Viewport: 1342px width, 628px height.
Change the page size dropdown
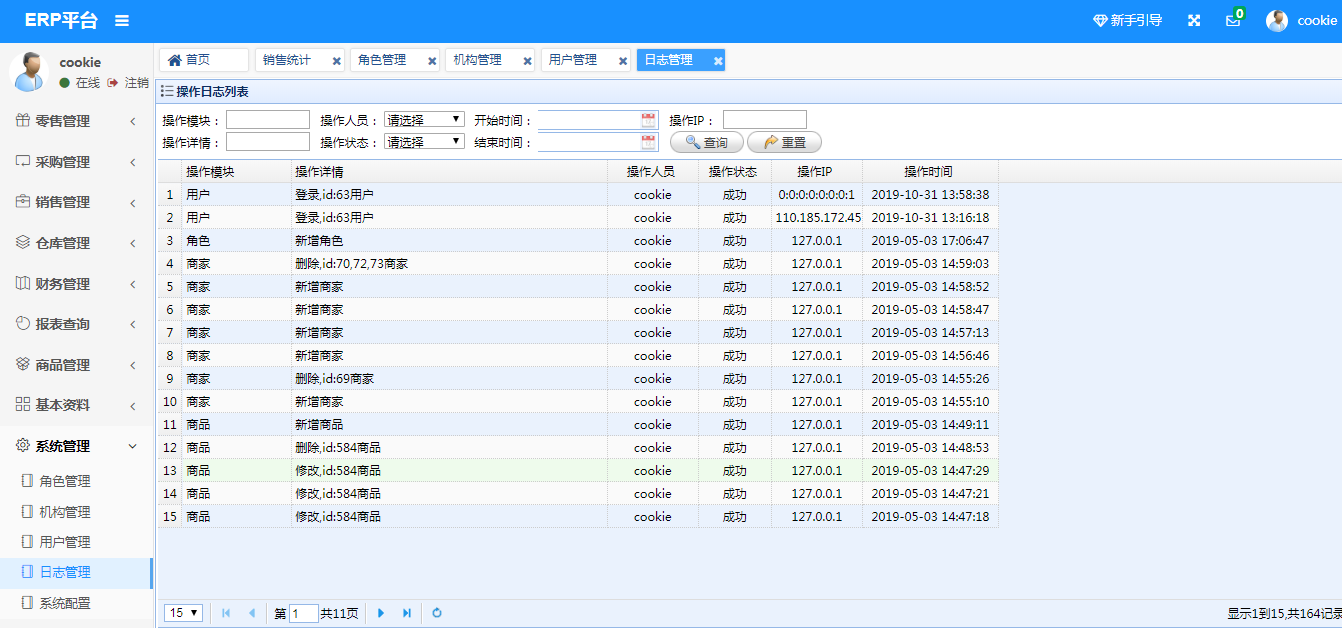pyautogui.click(x=183, y=613)
